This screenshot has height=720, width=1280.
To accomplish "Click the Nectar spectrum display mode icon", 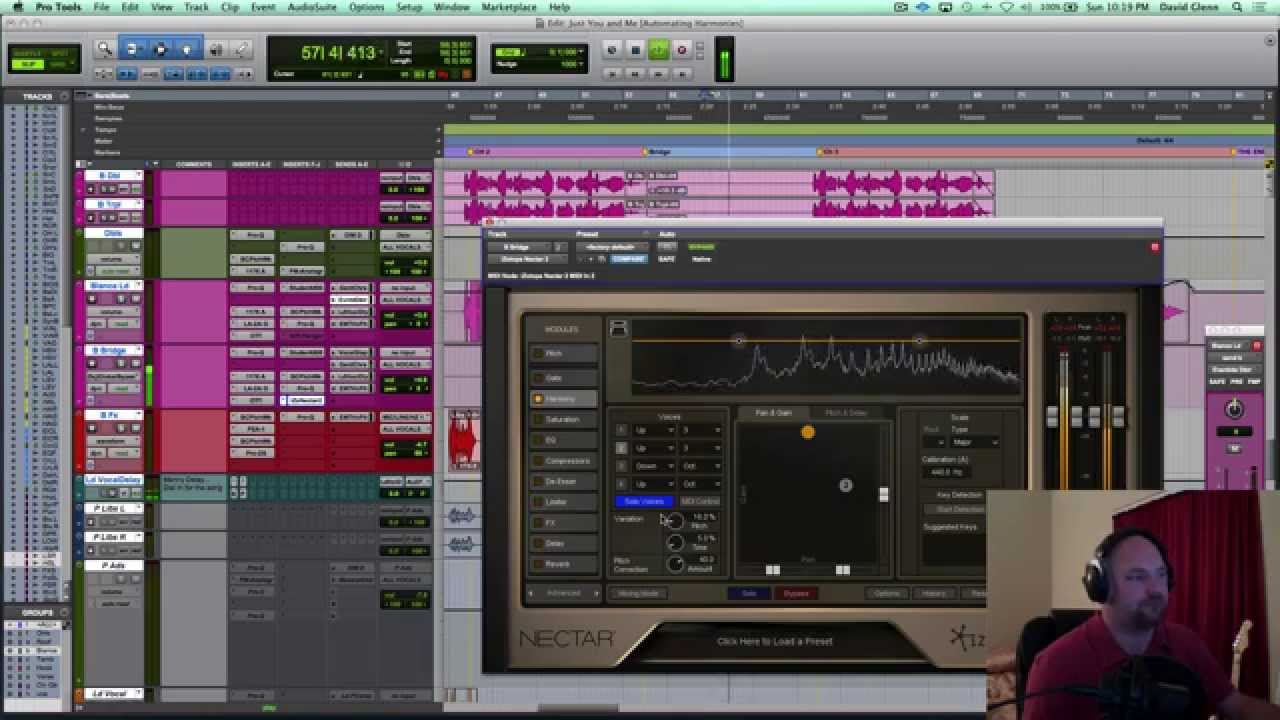I will tap(618, 329).
